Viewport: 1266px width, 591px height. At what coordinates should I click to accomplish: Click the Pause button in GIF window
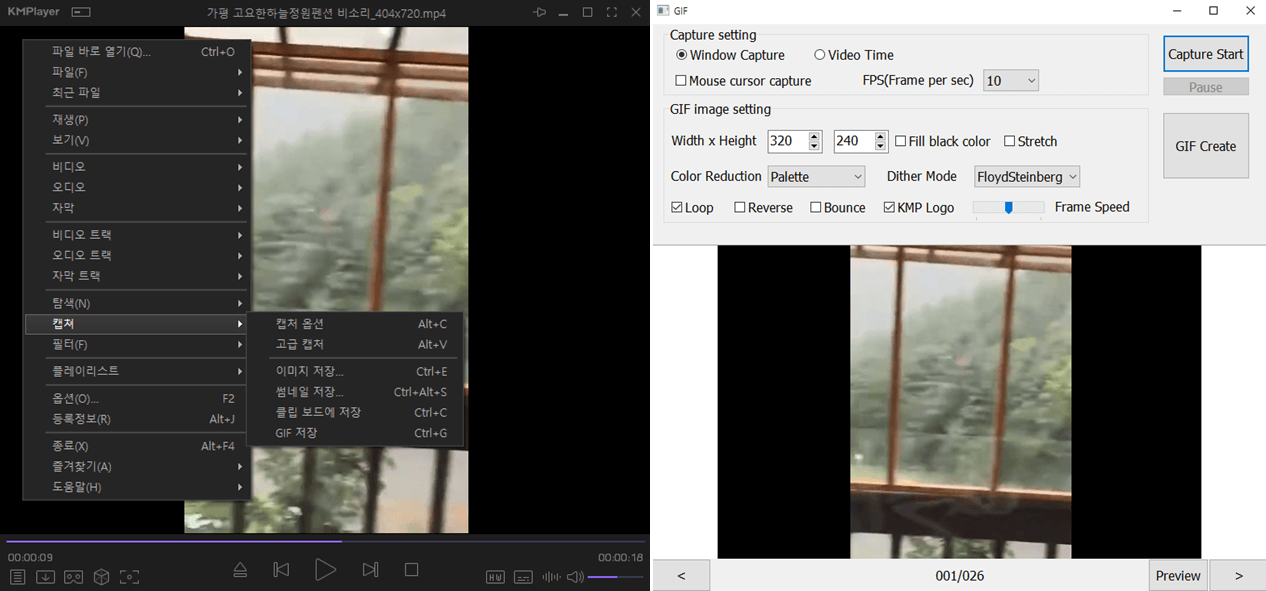1206,87
